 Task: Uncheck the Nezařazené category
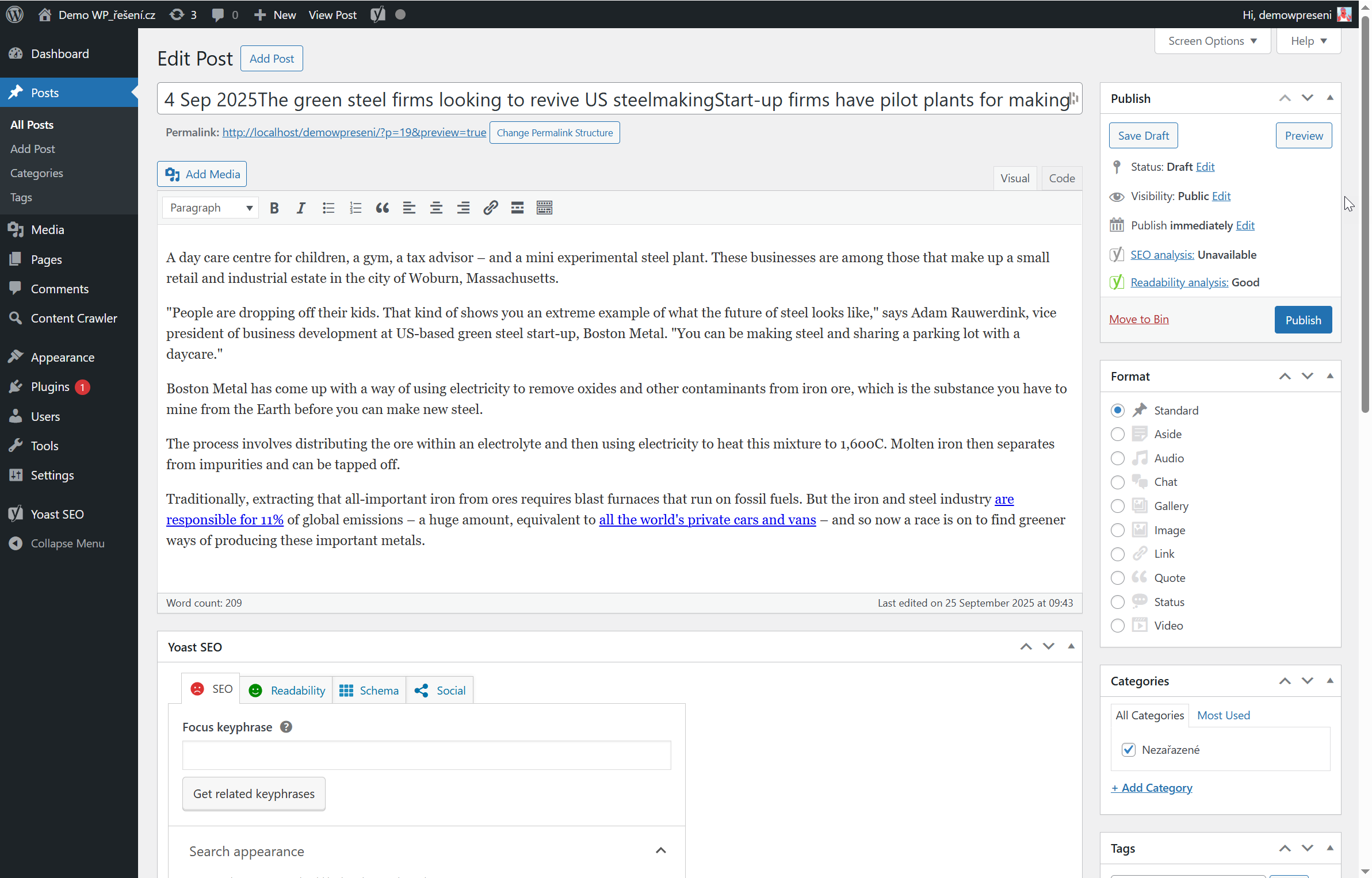[1128, 750]
